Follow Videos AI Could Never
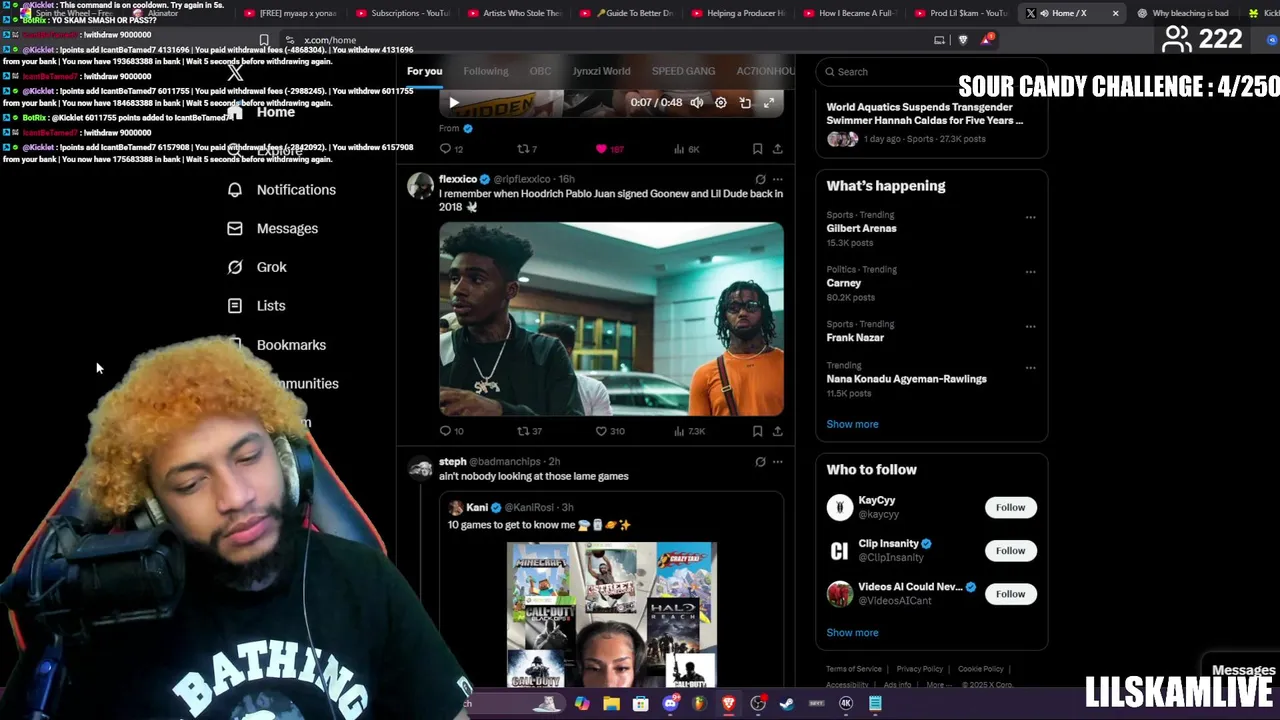1280x720 pixels. 1010,594
